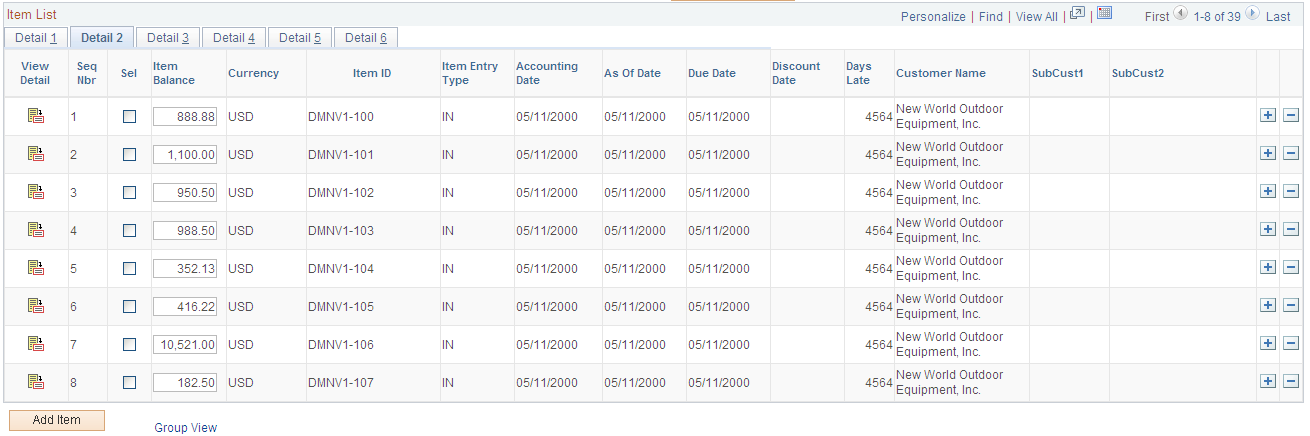Viewport: 1310px width, 436px height.
Task: Click the Add Item button
Action: coord(56,420)
